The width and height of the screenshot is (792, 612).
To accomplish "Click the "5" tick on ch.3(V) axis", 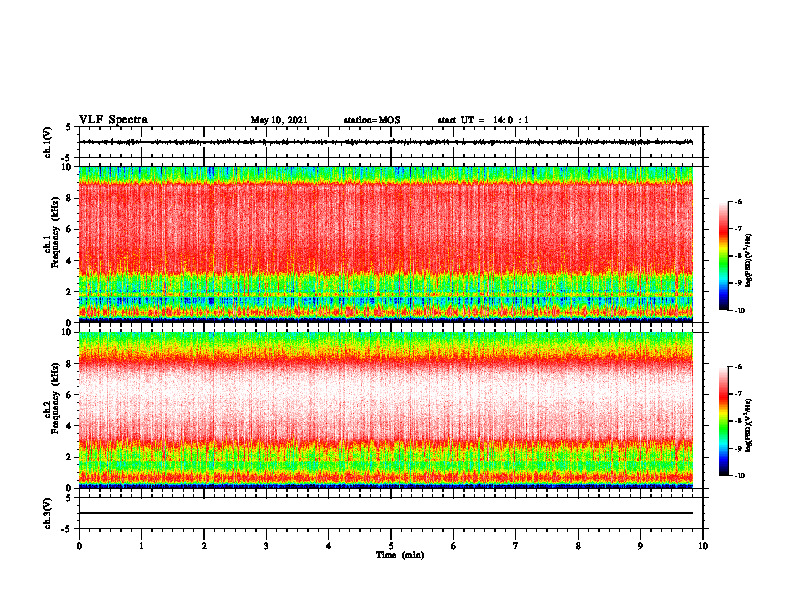I will click(x=69, y=498).
